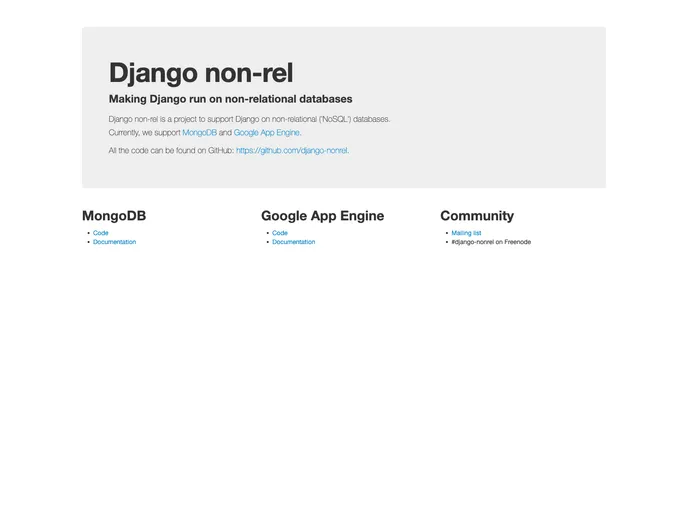Click the MongoDB section heading
This screenshot has height=512, width=688.
(114, 216)
